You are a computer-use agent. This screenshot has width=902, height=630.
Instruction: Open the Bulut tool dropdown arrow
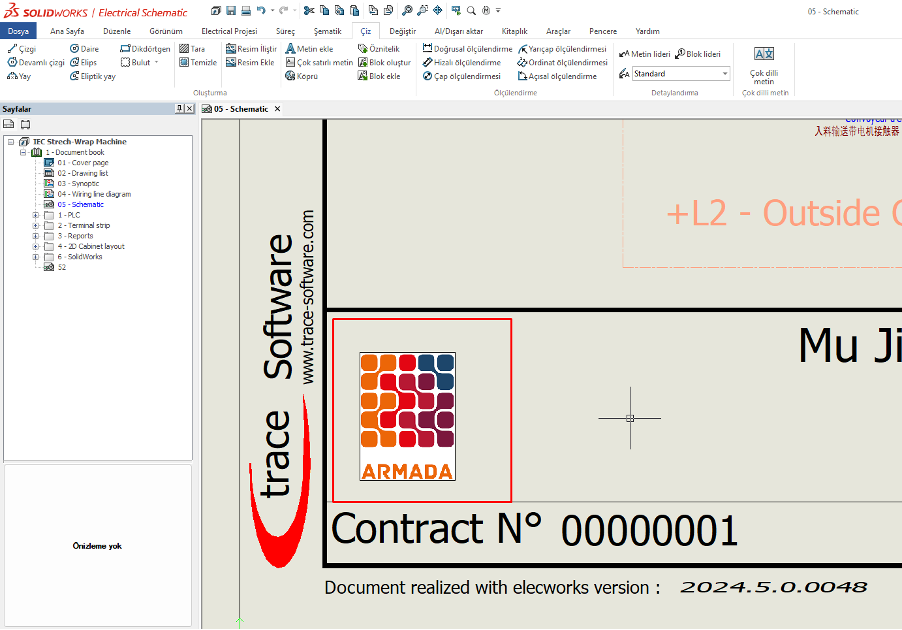pyautogui.click(x=156, y=62)
